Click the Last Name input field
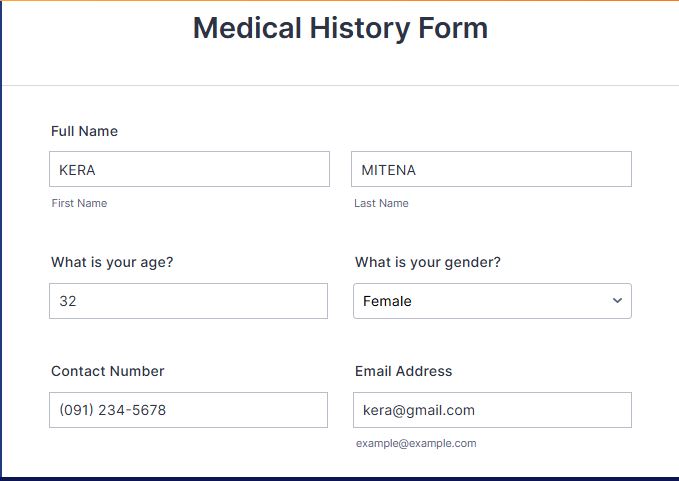Viewport: 679px width, 481px height. tap(491, 169)
